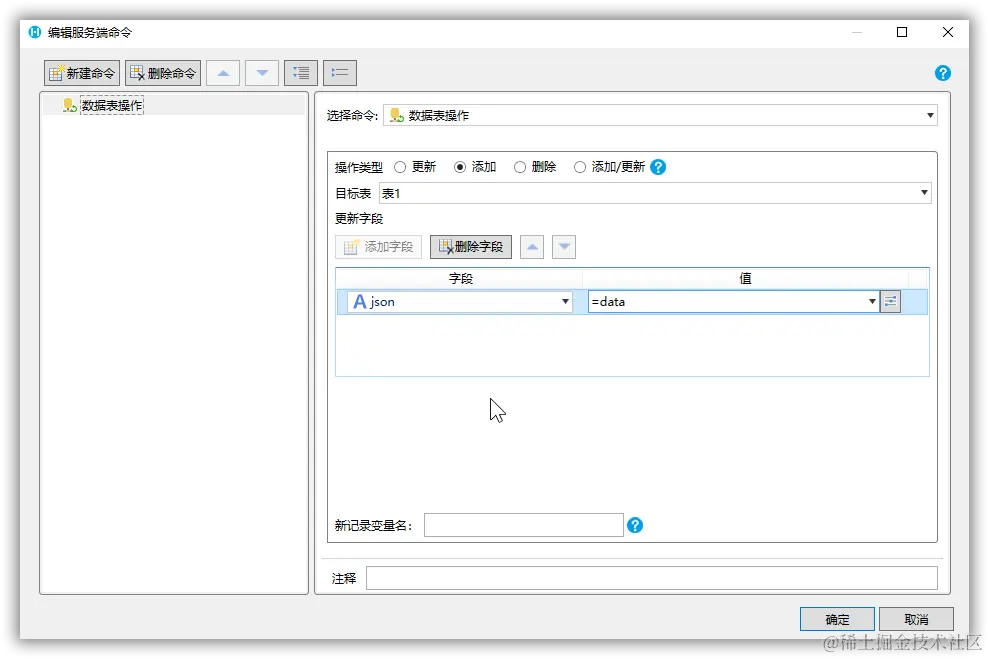Select the 添加/更新 operation type
The width and height of the screenshot is (989, 659).
[580, 167]
